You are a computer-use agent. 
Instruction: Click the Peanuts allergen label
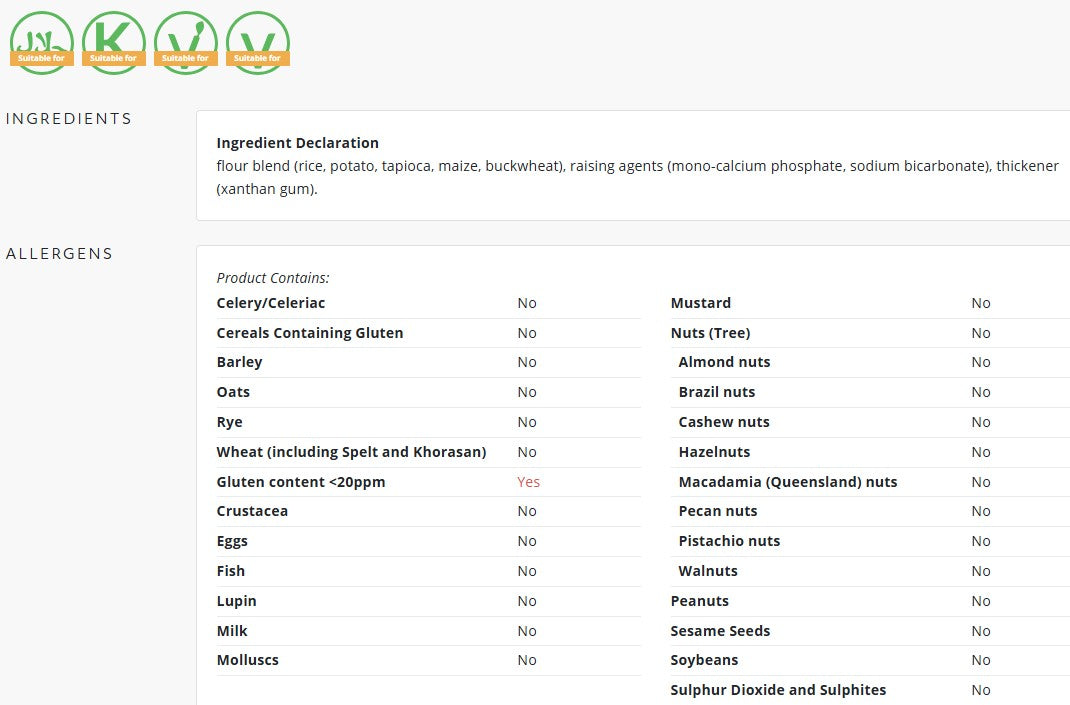700,601
